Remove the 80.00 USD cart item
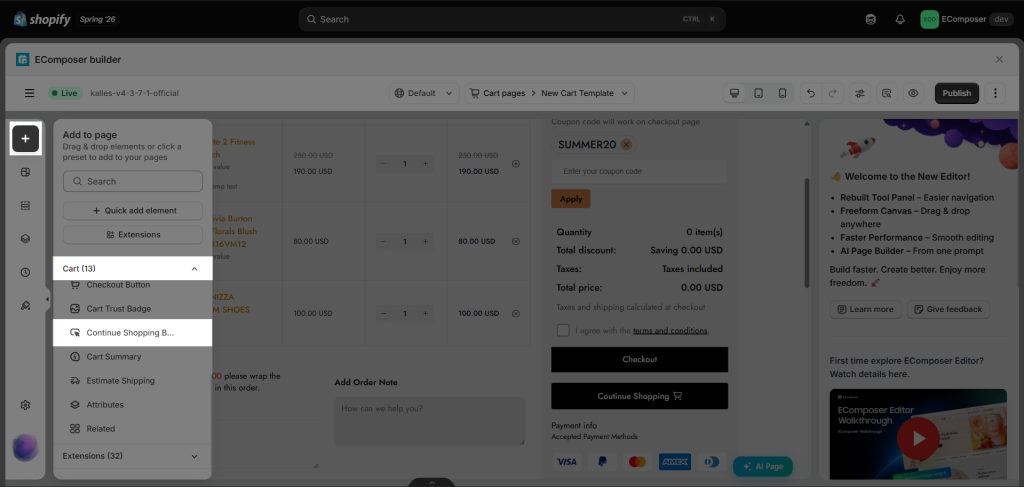Screen dimensions: 1024x487 coord(516,241)
